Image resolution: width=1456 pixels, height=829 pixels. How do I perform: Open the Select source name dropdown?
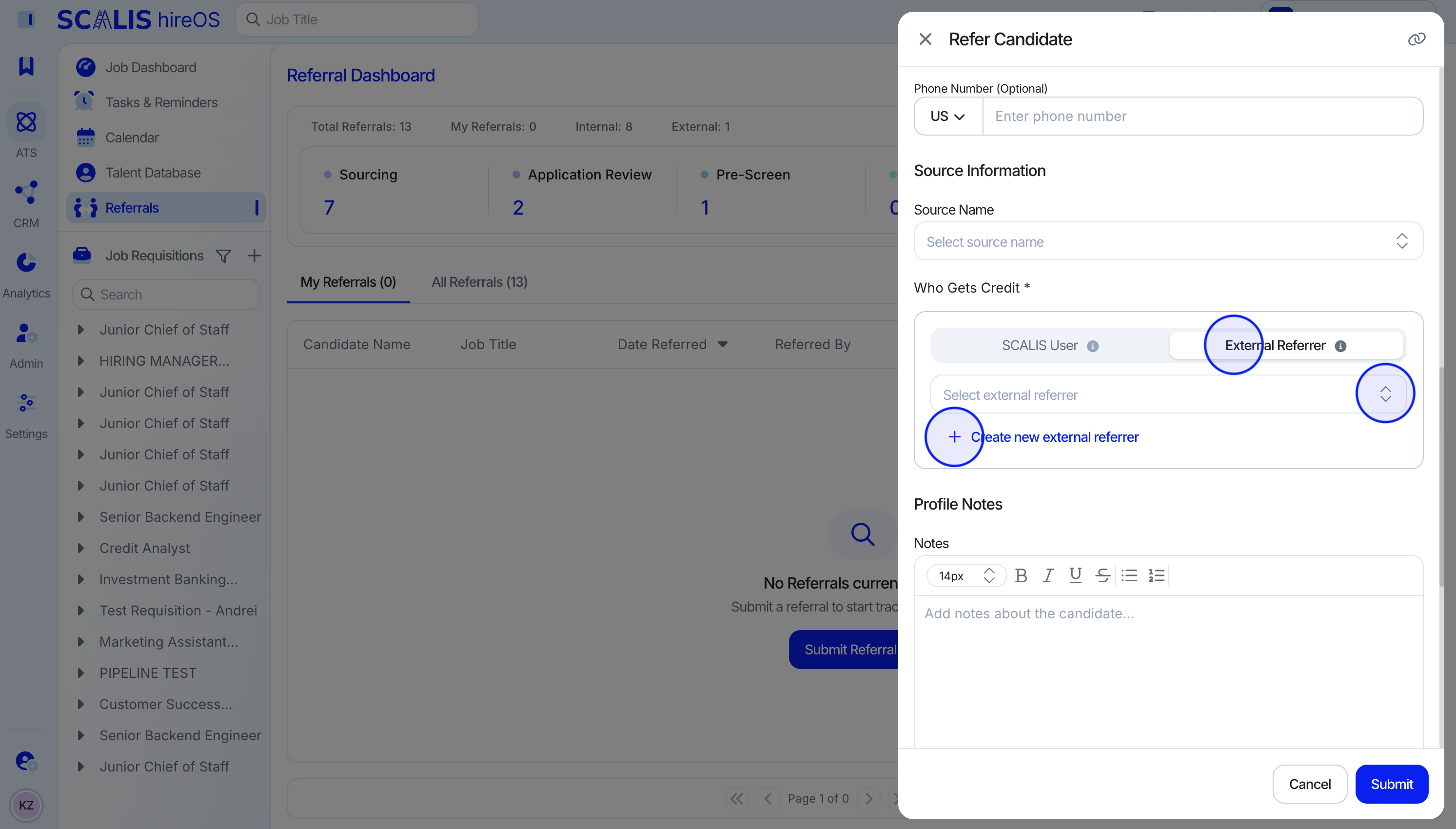click(x=1168, y=241)
